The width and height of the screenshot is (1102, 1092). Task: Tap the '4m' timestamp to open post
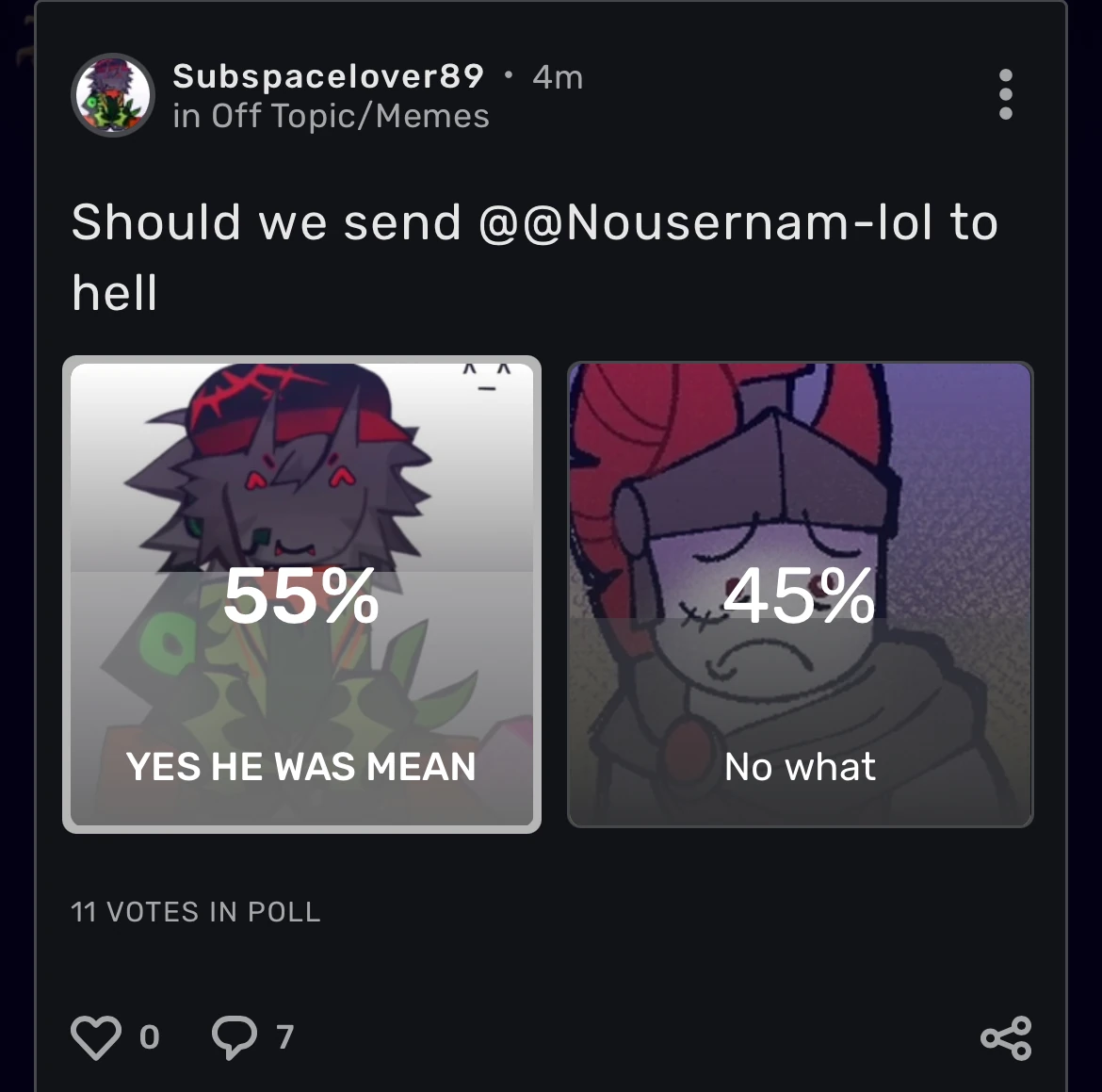click(559, 76)
